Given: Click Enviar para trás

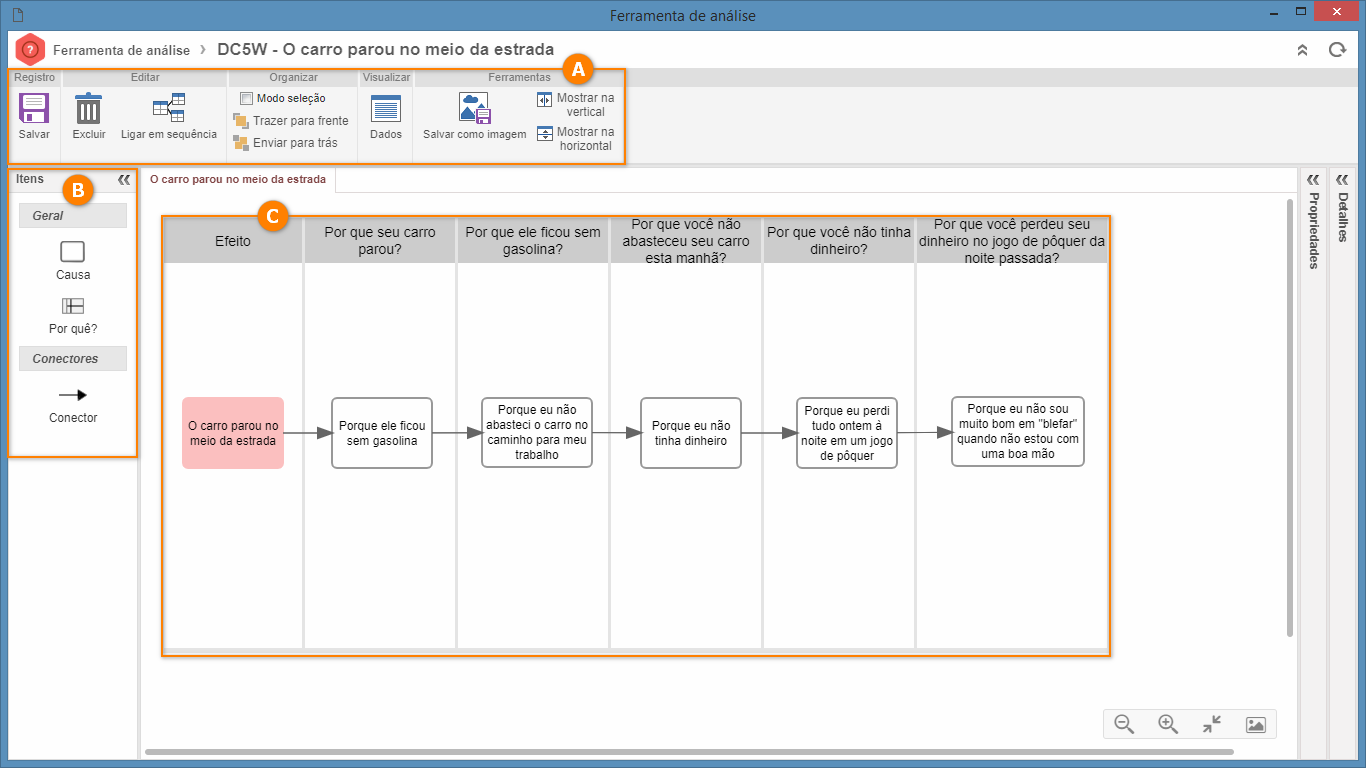Looking at the screenshot, I should (x=285, y=143).
